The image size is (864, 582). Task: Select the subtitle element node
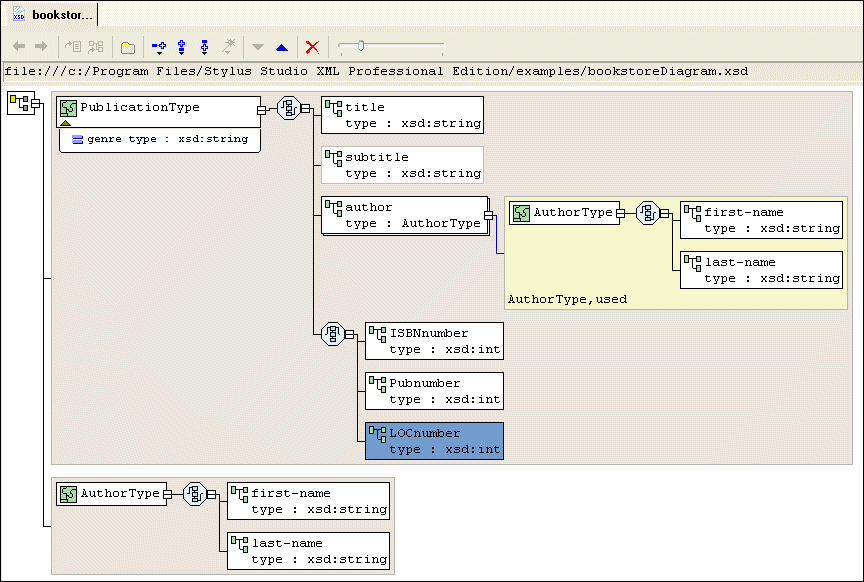tap(402, 165)
